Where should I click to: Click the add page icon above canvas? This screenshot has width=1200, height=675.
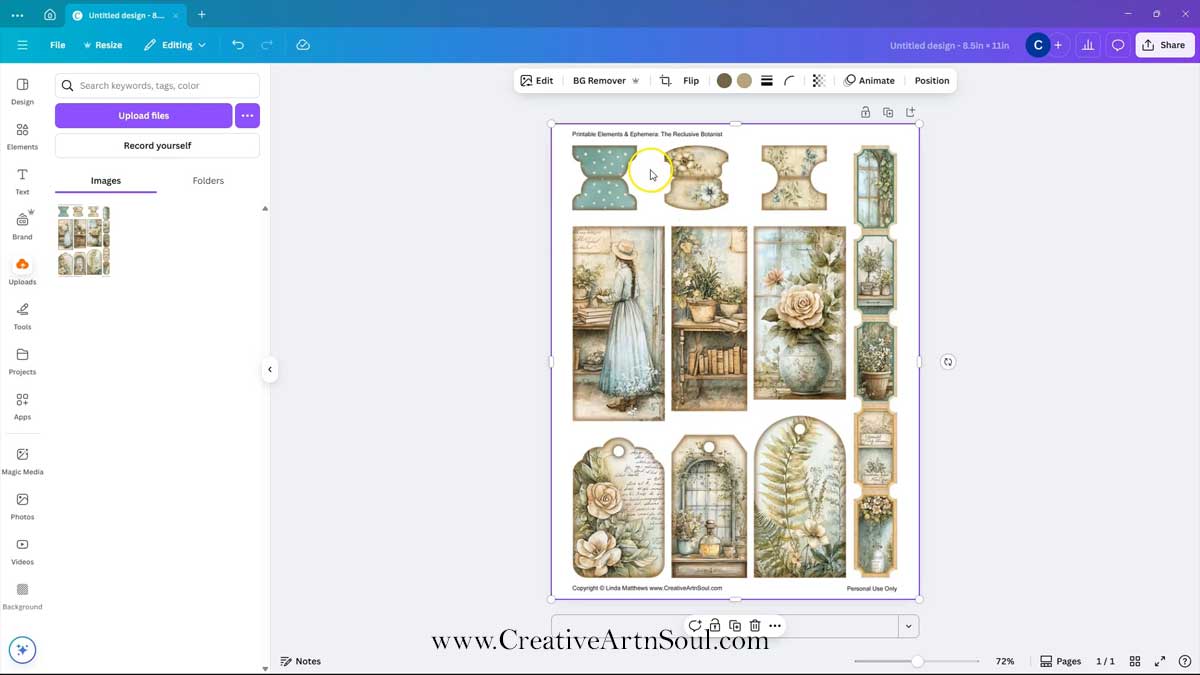tap(910, 112)
